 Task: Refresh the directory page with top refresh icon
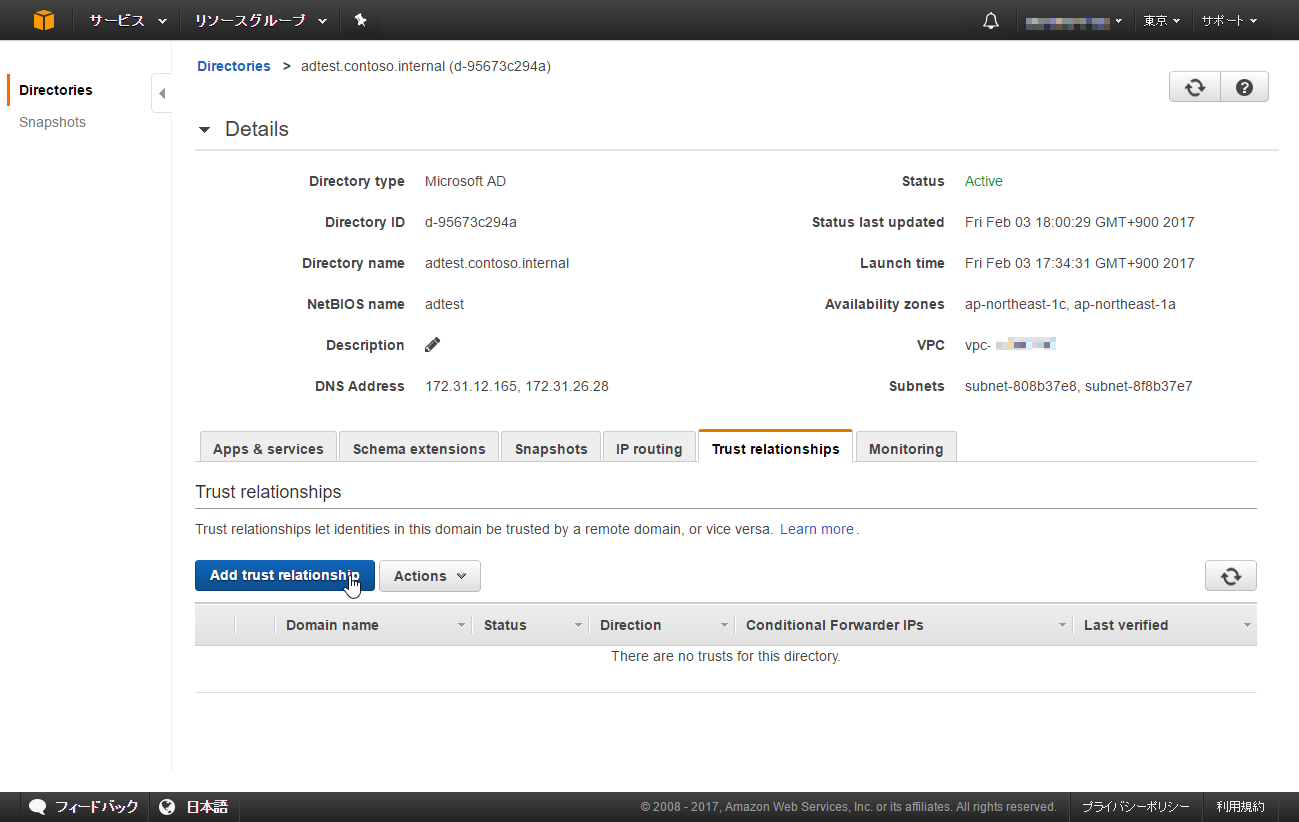pyautogui.click(x=1195, y=87)
